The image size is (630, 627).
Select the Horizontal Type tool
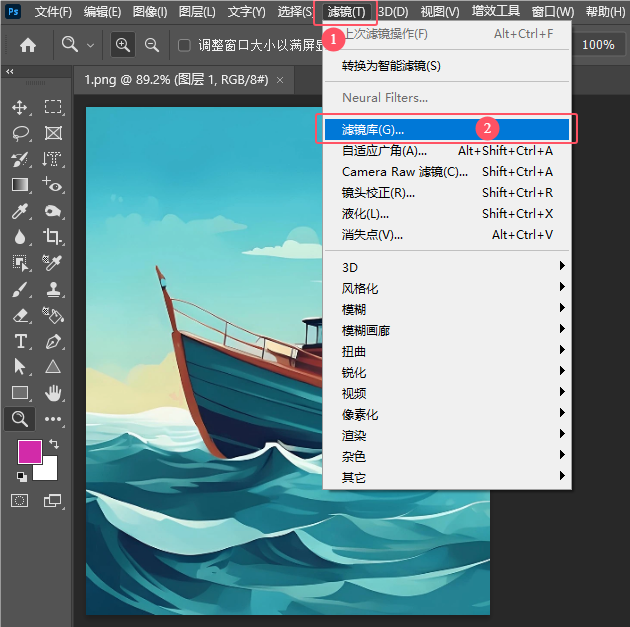pos(20,341)
